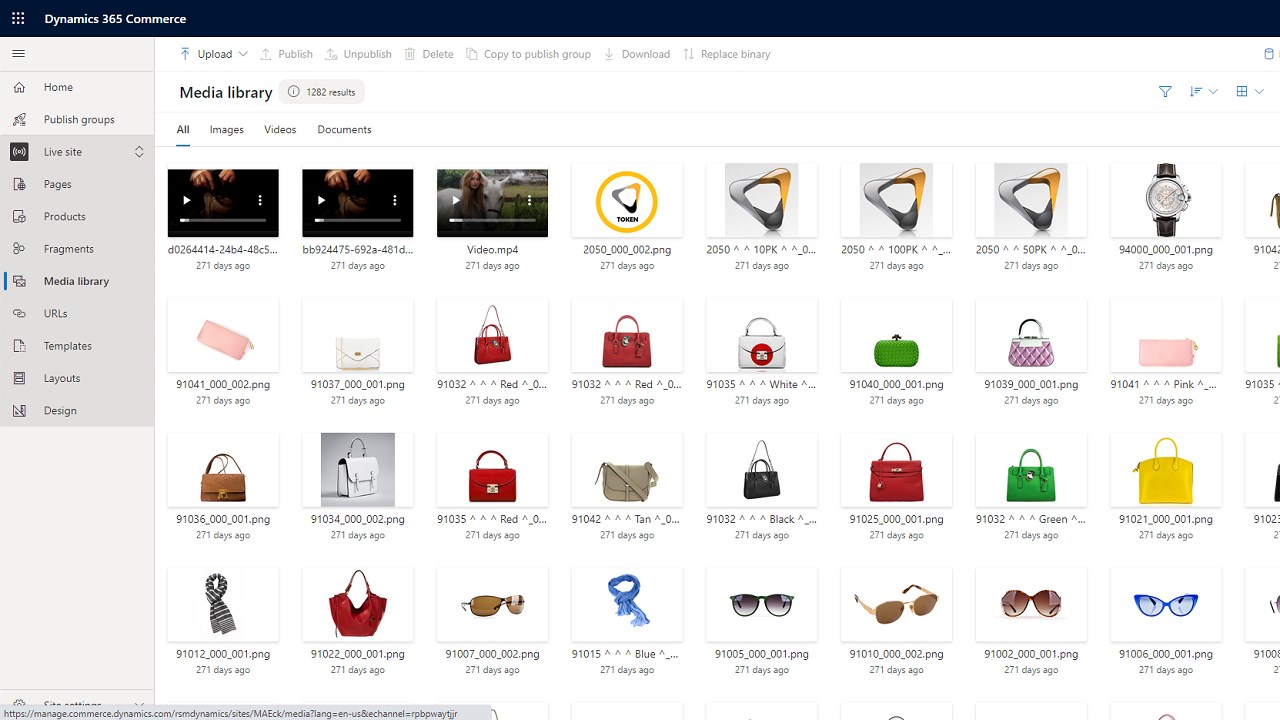Seek on the bb924475-692a video progress bar

click(357, 219)
